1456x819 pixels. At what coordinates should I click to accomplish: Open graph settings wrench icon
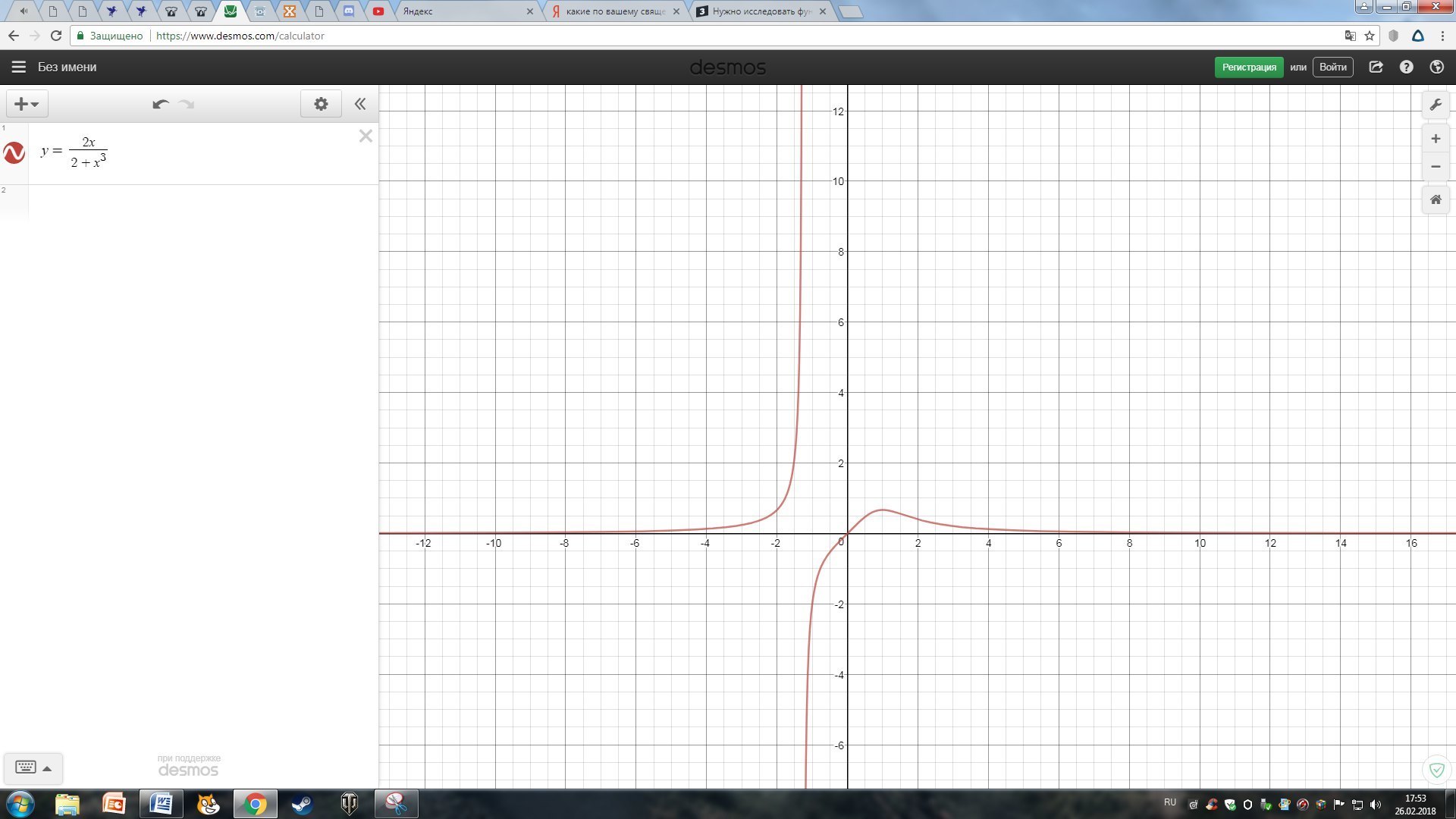pos(1436,105)
